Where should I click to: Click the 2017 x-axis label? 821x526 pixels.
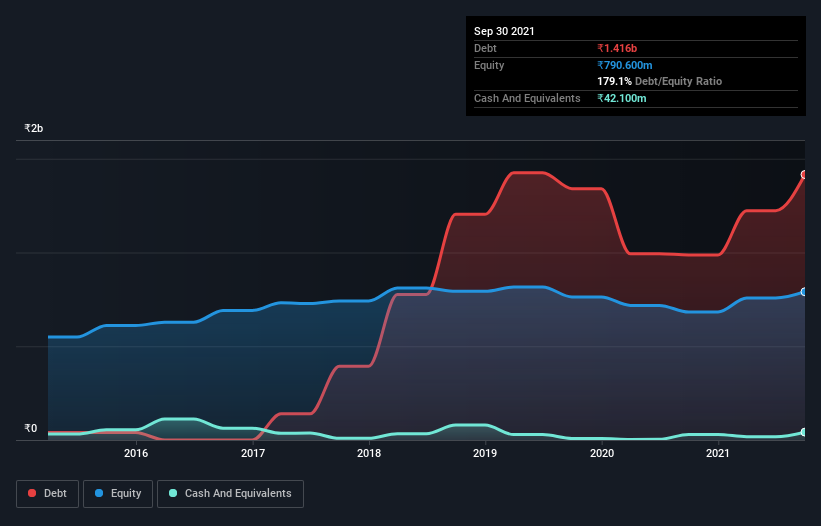click(x=253, y=453)
